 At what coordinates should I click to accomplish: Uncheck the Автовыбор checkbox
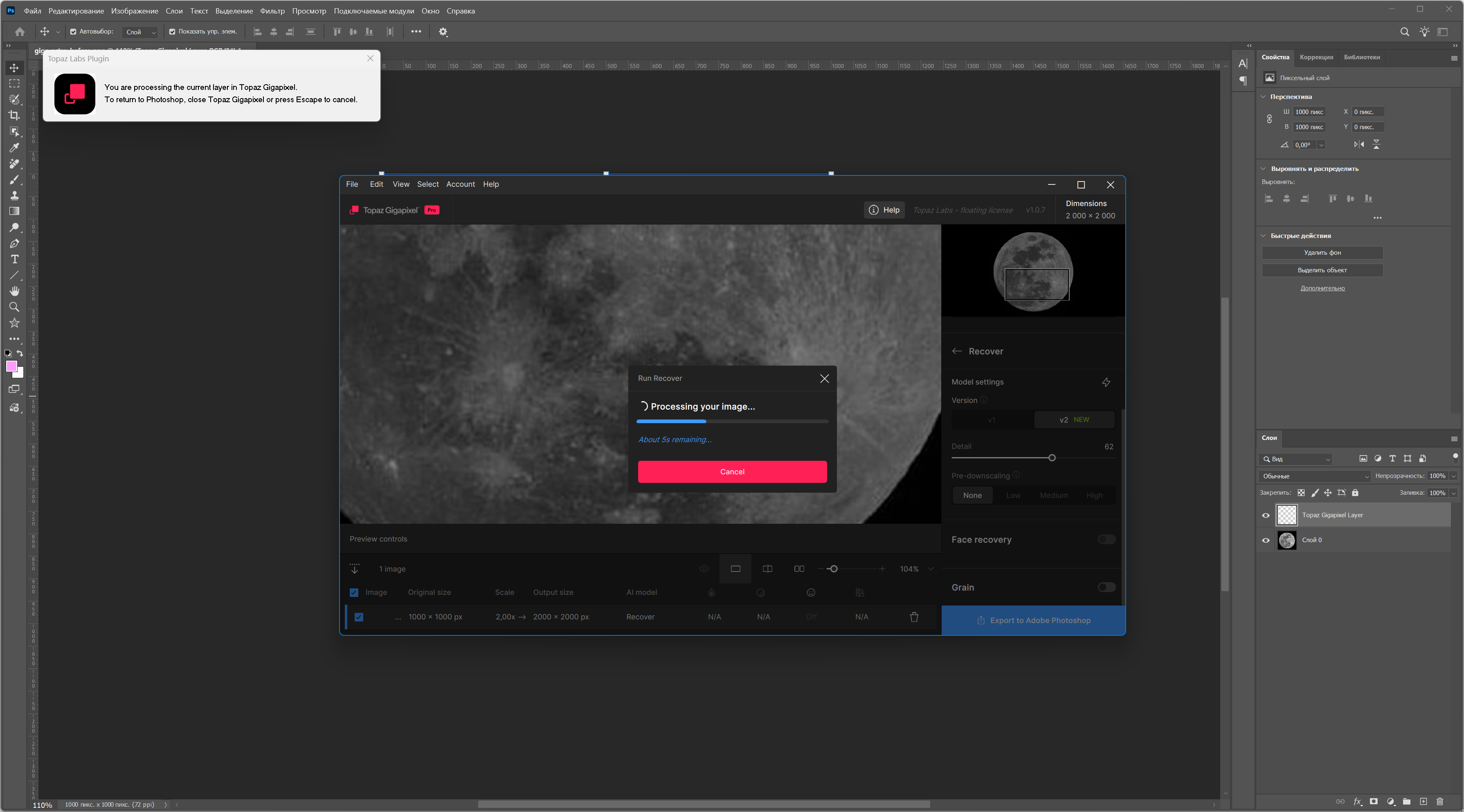point(73,32)
